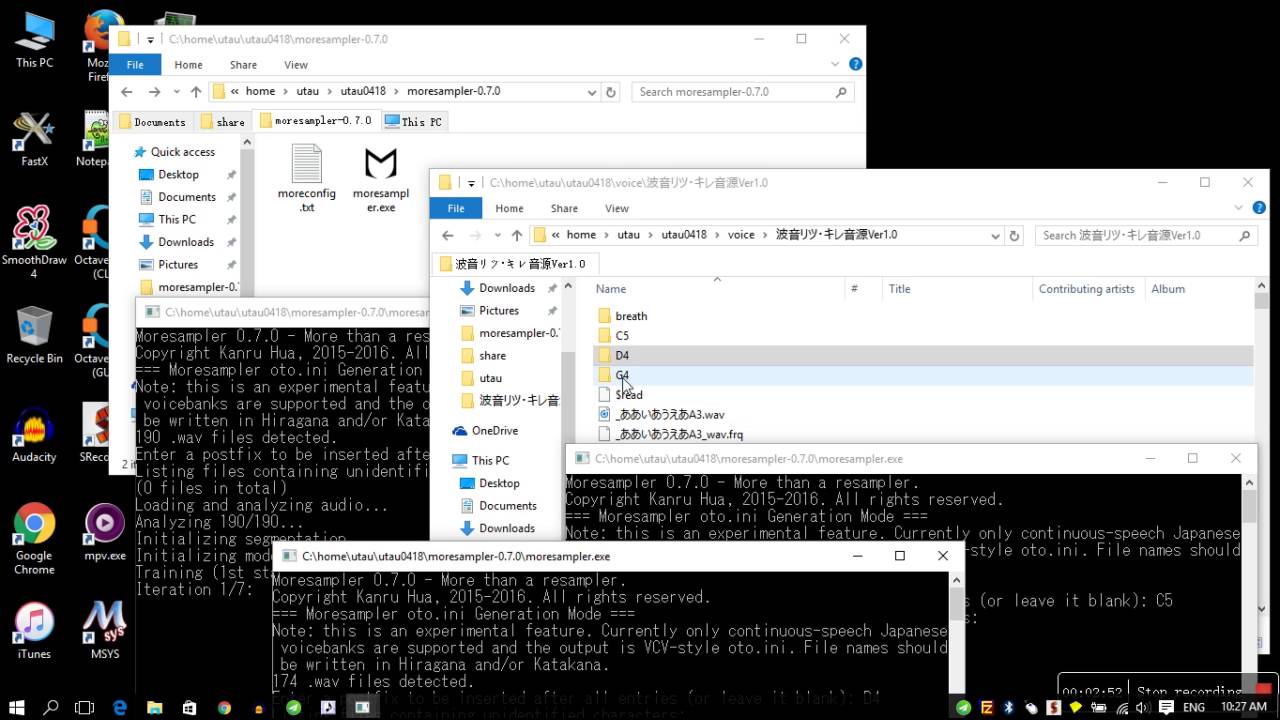
Task: Open iTunes desktop icon
Action: [34, 630]
